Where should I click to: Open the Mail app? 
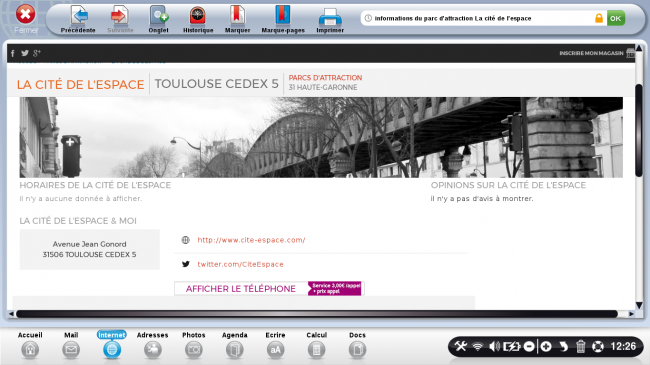pos(71,345)
